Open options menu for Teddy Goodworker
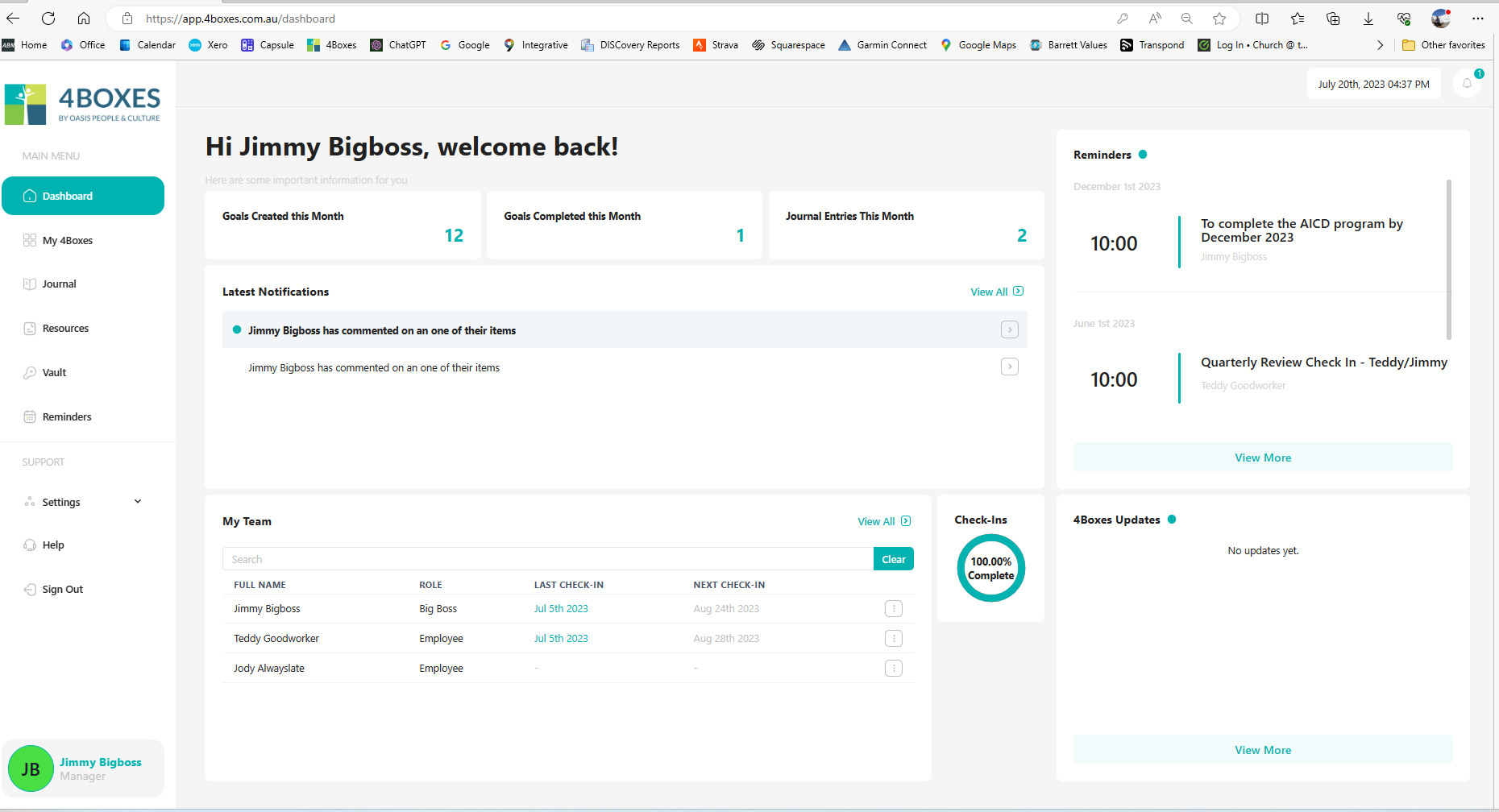 pos(893,639)
